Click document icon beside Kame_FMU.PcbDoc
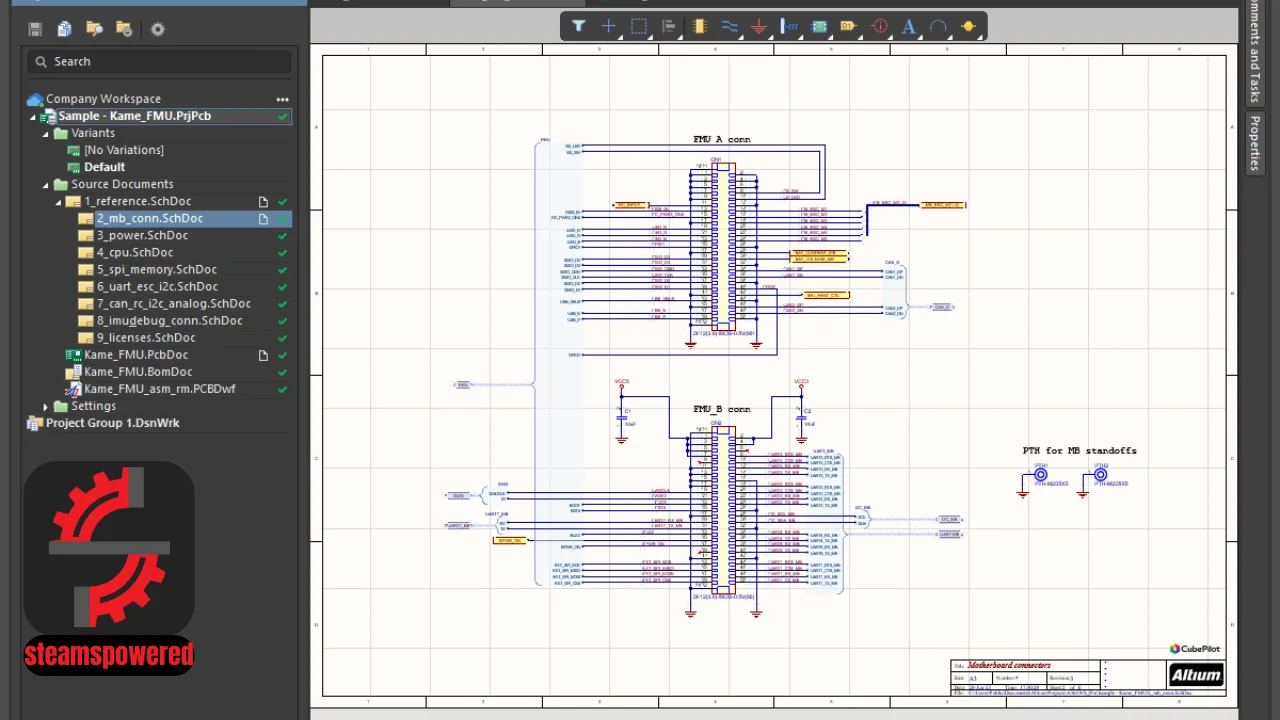Screen dimensions: 1280x720 pos(264,355)
